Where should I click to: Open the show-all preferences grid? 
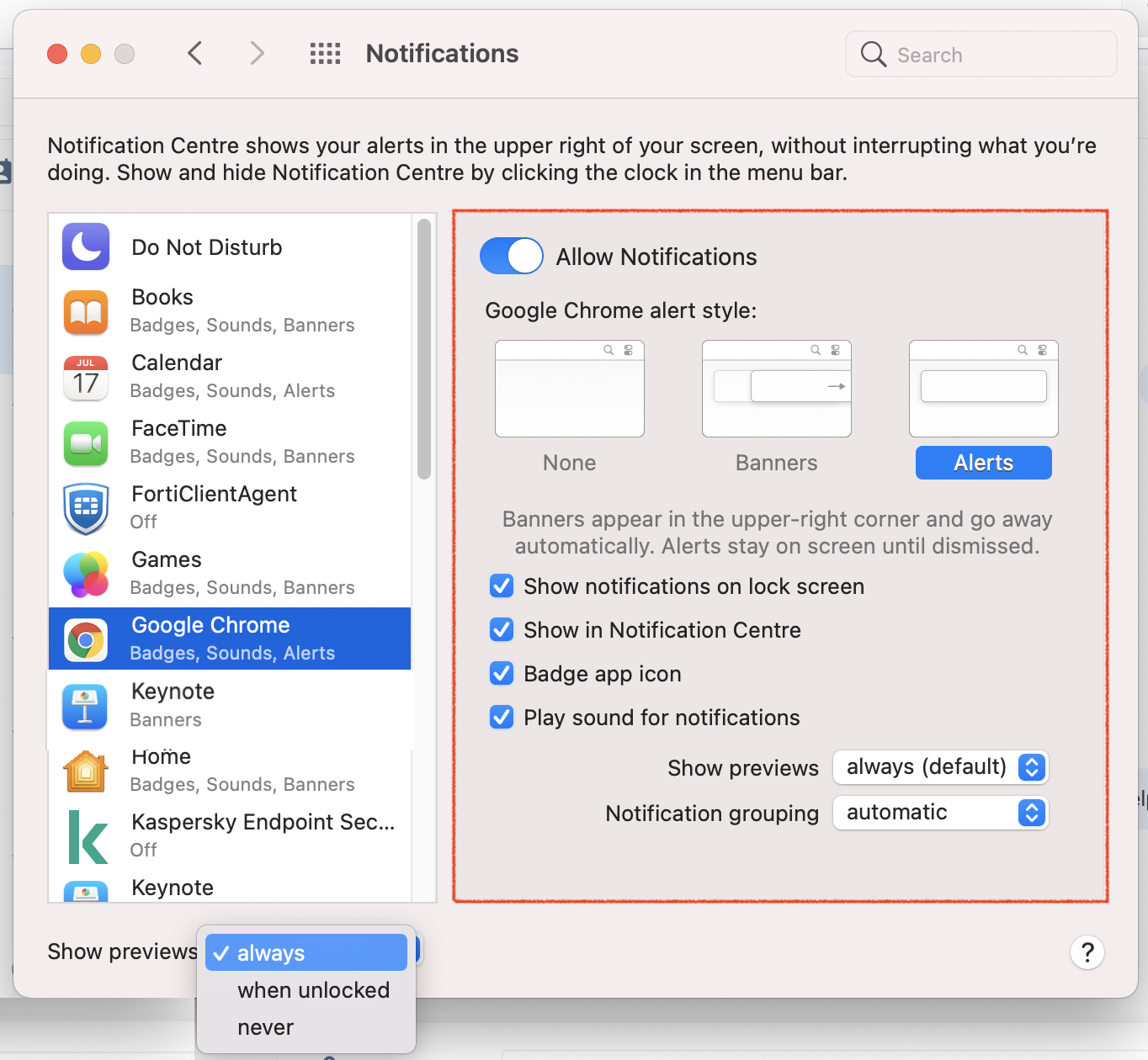(x=325, y=54)
